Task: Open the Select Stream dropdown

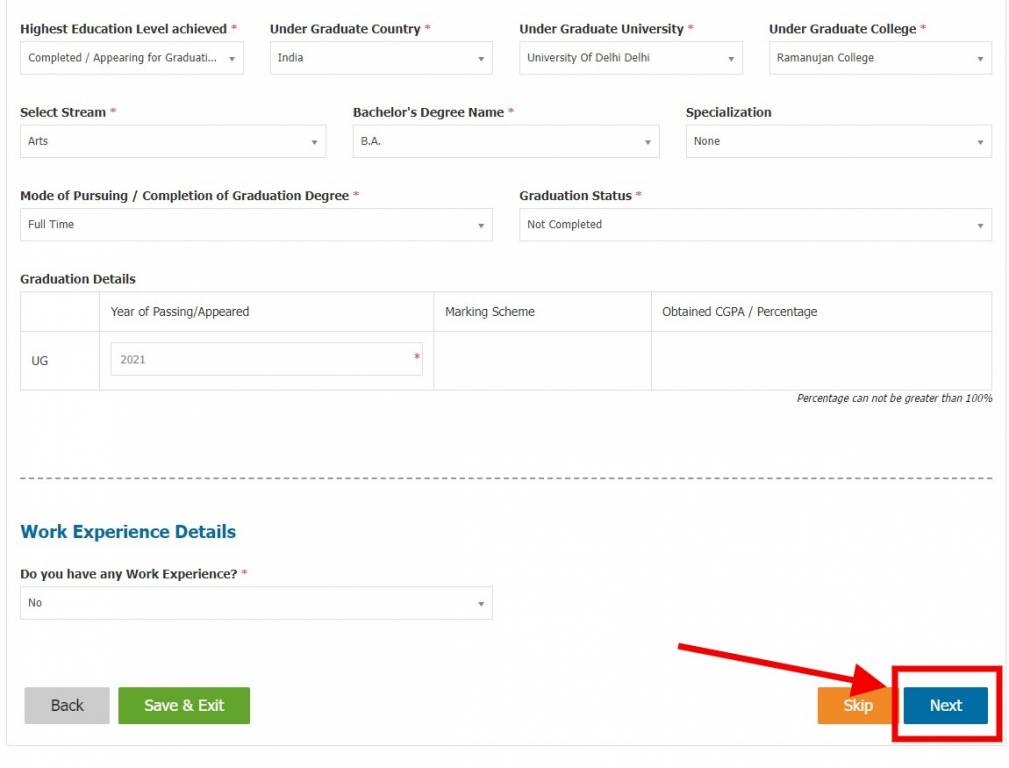Action: coord(172,141)
